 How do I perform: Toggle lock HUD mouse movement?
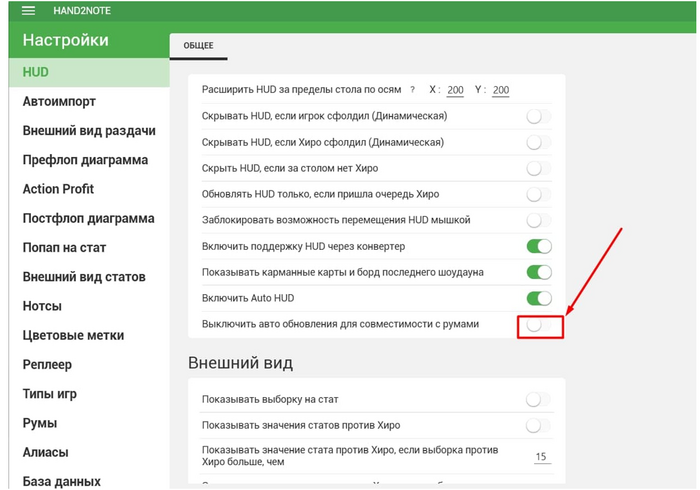[539, 220]
